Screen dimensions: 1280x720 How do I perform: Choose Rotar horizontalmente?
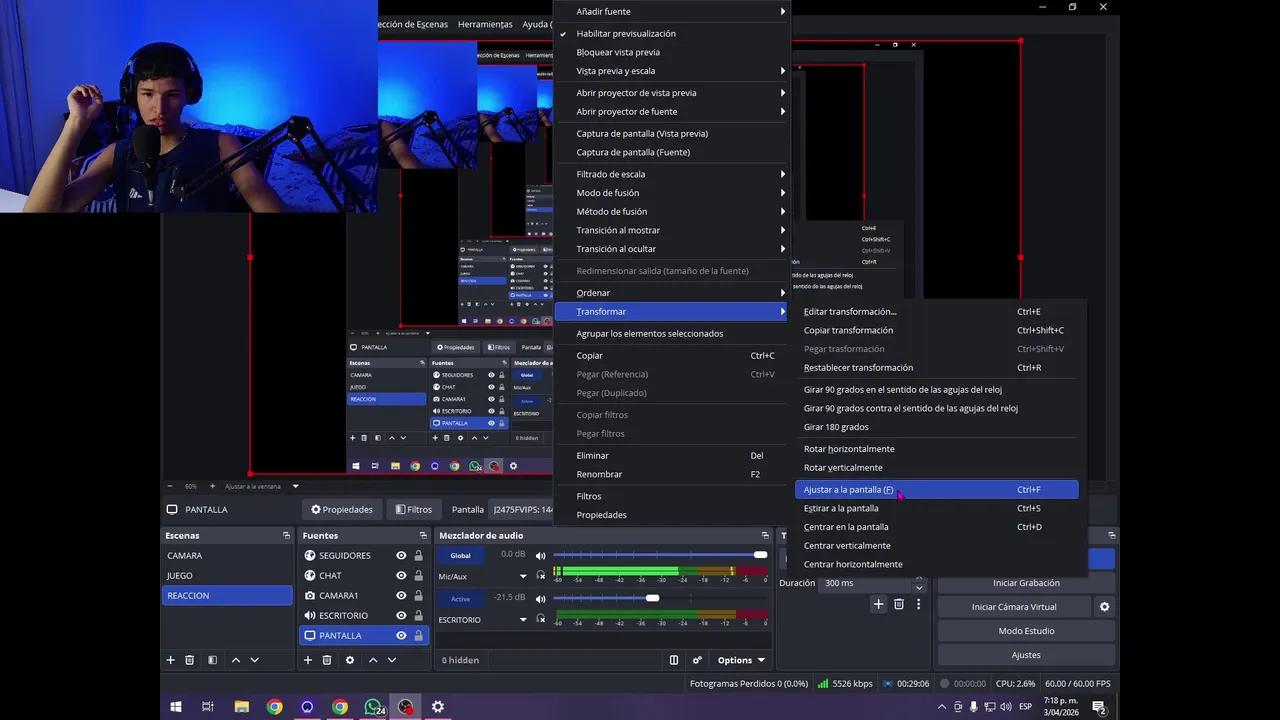tap(937, 449)
